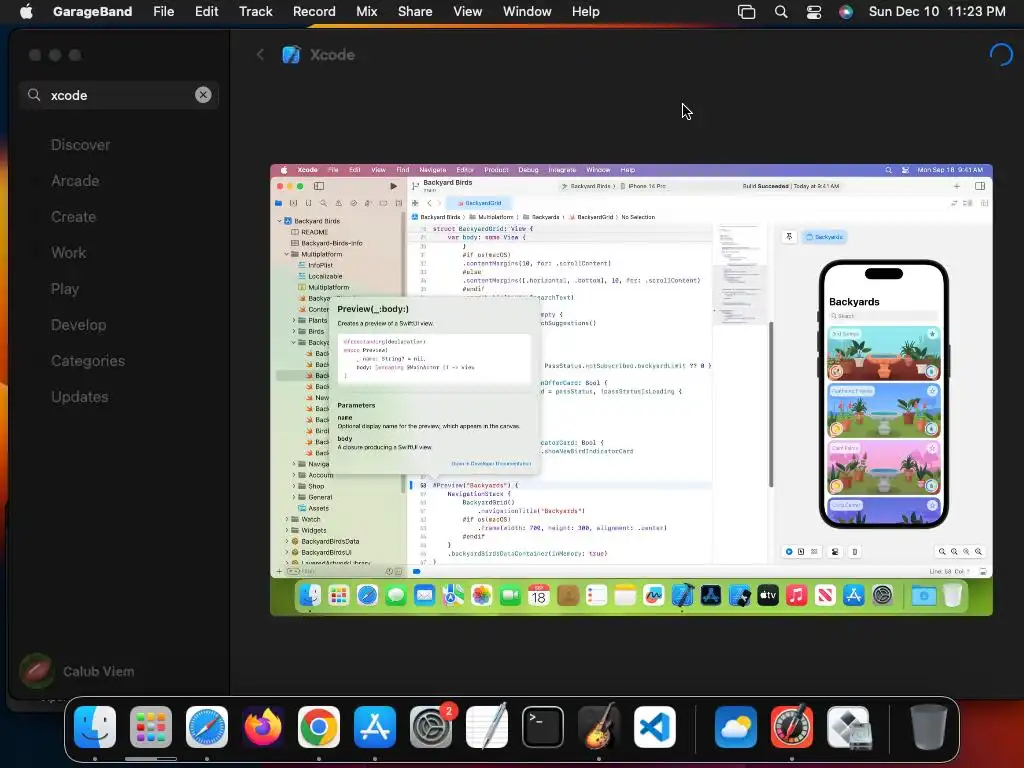
Task: Switch to GarageBand guitar icon in Dock
Action: tap(599, 727)
